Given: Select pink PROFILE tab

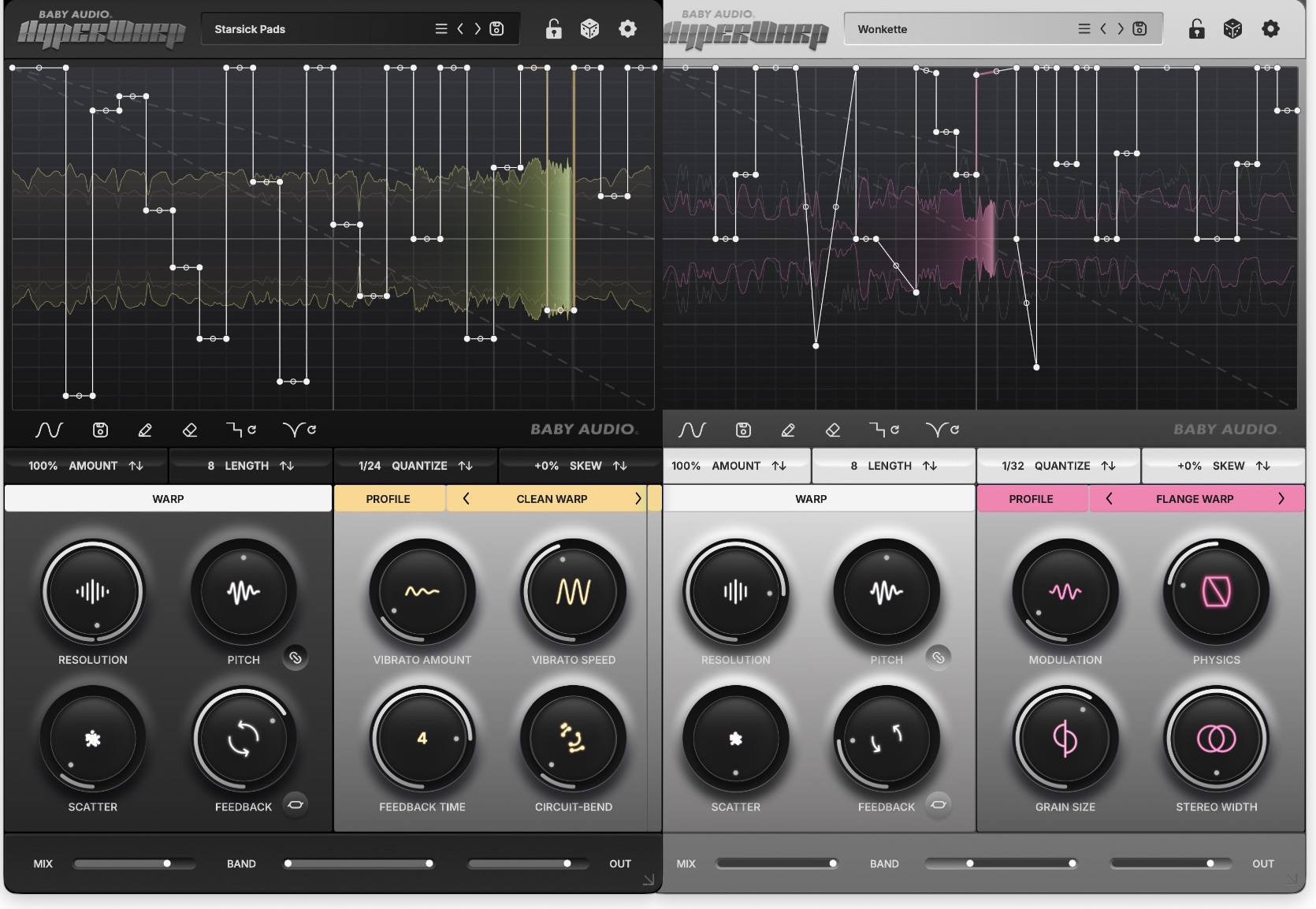Looking at the screenshot, I should tap(1031, 499).
